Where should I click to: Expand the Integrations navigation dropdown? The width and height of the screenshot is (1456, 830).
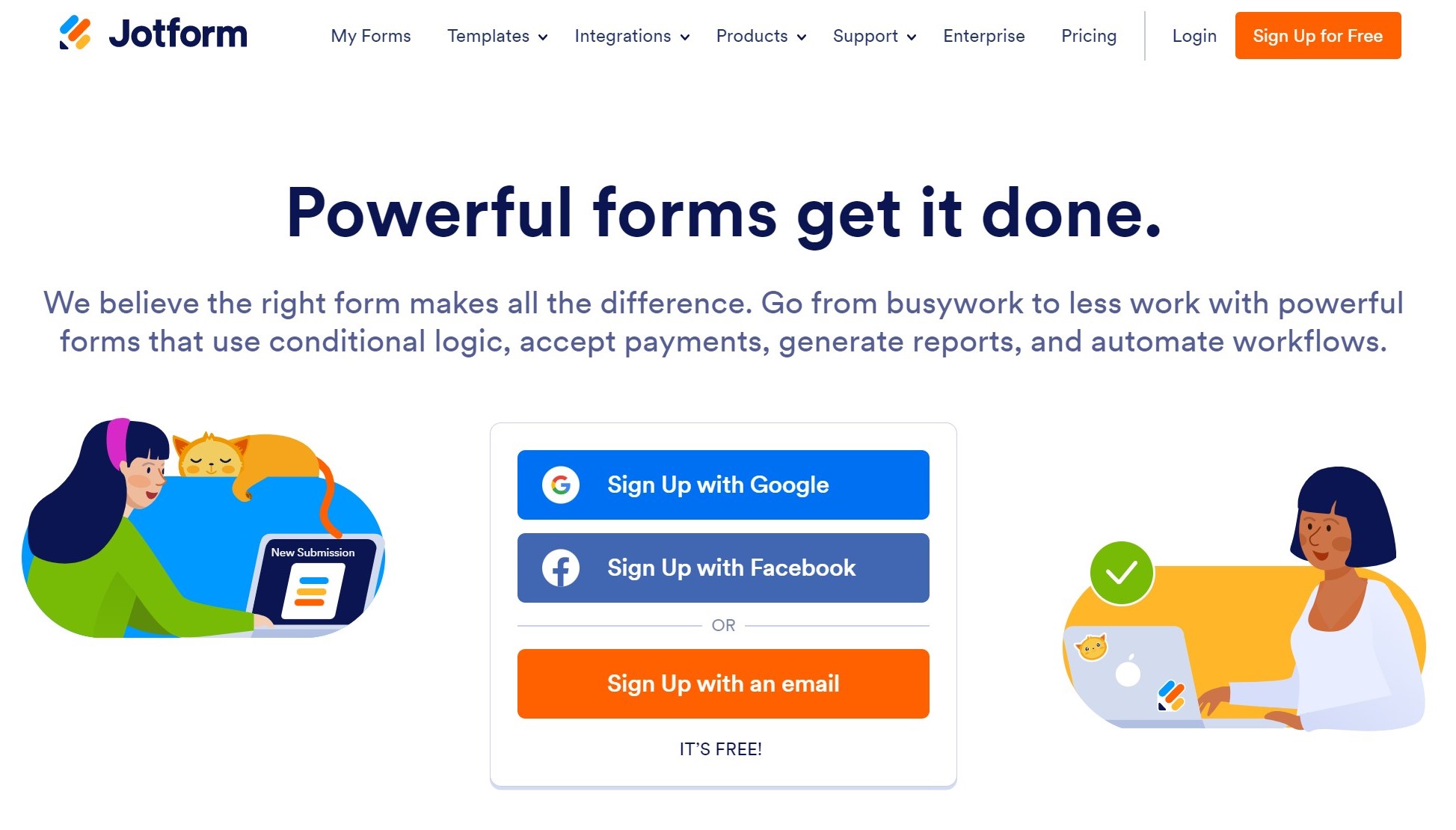[630, 36]
